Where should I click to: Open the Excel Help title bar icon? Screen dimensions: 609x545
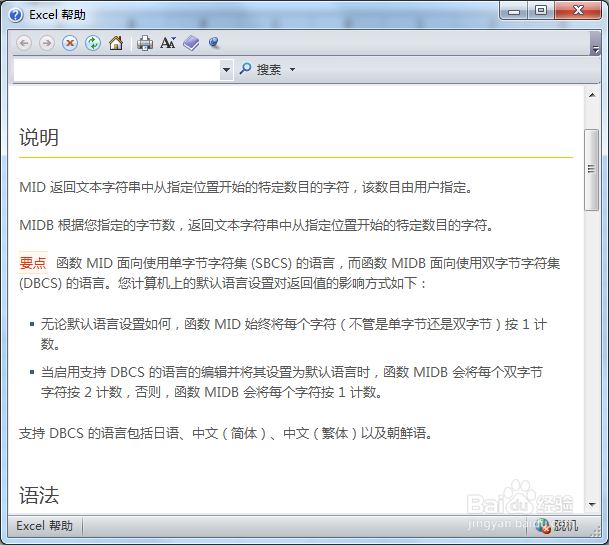click(16, 15)
